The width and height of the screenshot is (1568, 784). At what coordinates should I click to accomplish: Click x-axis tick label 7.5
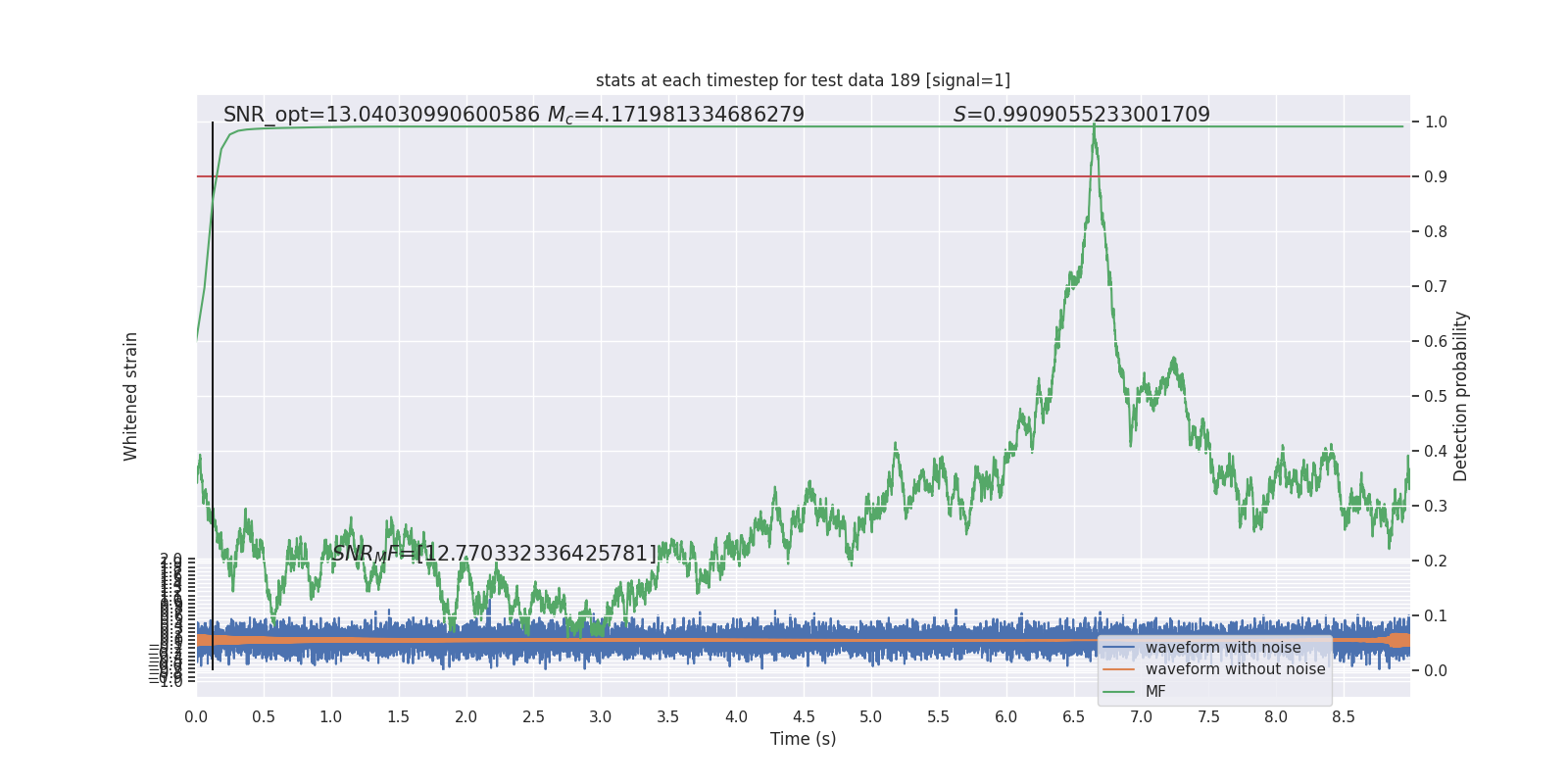[1208, 717]
